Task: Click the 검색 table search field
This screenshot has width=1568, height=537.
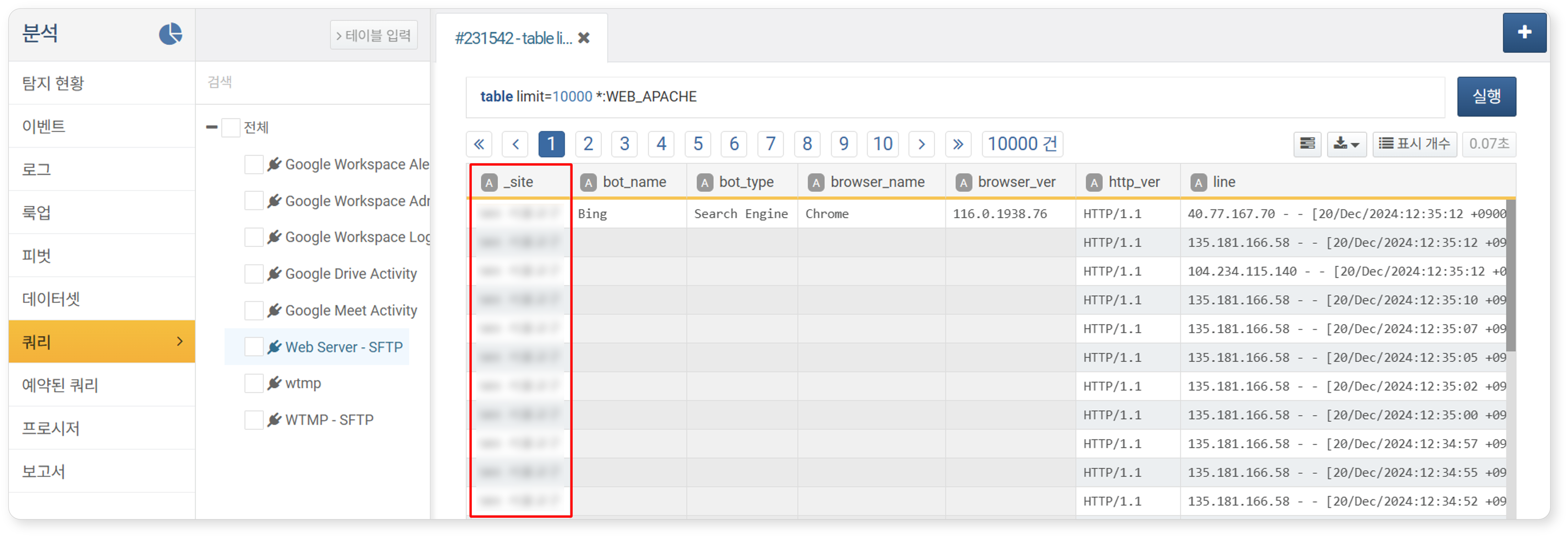Action: [x=312, y=82]
